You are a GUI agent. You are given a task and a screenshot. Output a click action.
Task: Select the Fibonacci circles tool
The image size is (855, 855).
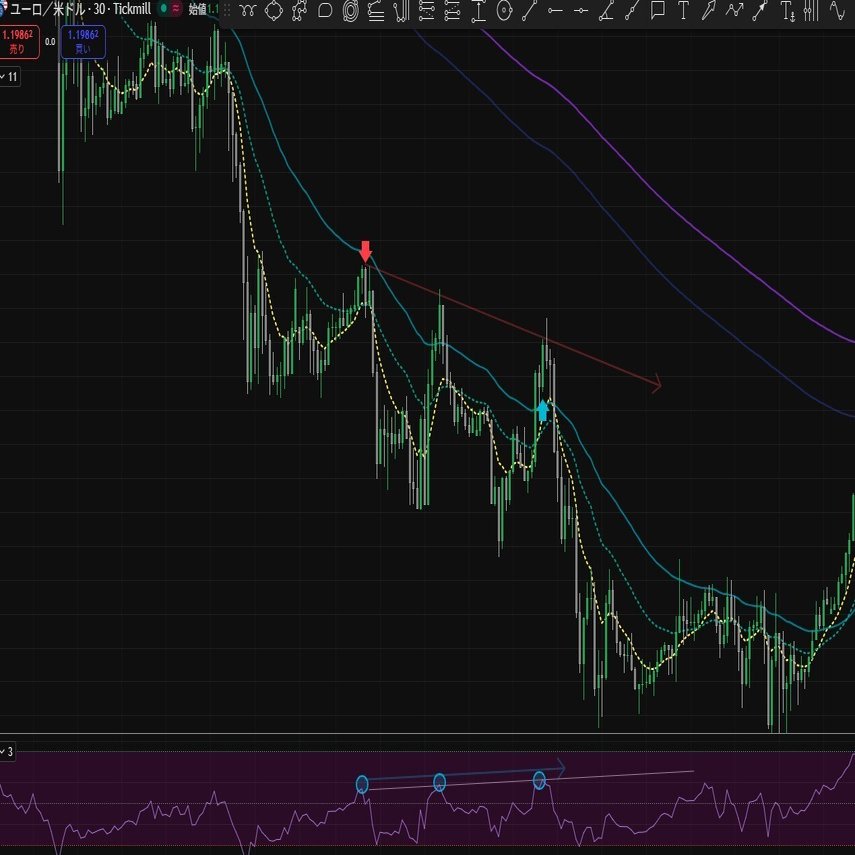(x=504, y=10)
